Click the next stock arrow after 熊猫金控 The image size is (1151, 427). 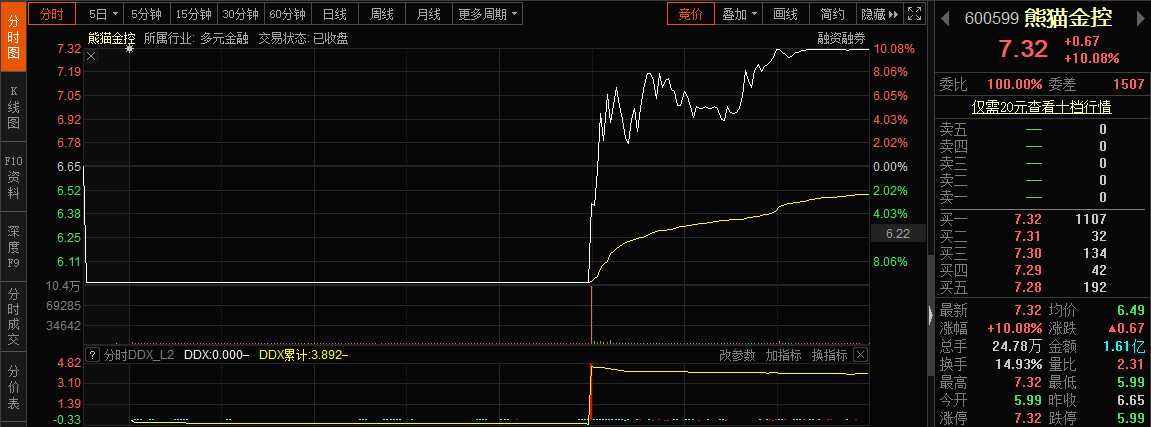click(x=1141, y=18)
